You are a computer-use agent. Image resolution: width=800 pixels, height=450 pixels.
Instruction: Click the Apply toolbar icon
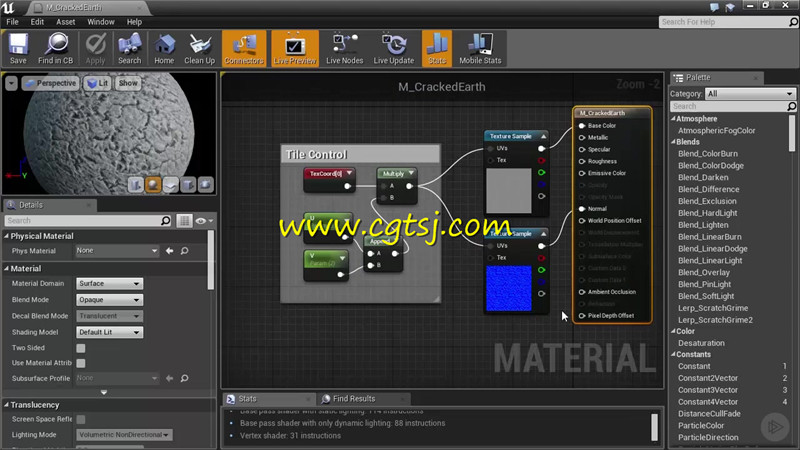(95, 48)
